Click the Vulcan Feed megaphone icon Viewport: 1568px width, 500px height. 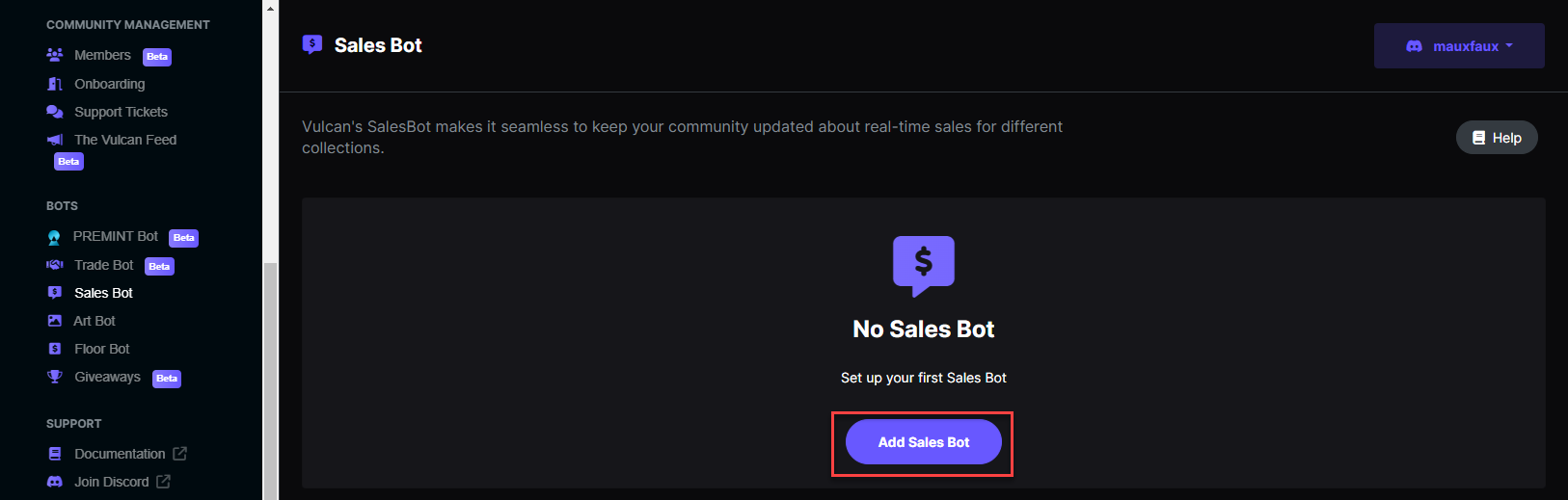[55, 140]
